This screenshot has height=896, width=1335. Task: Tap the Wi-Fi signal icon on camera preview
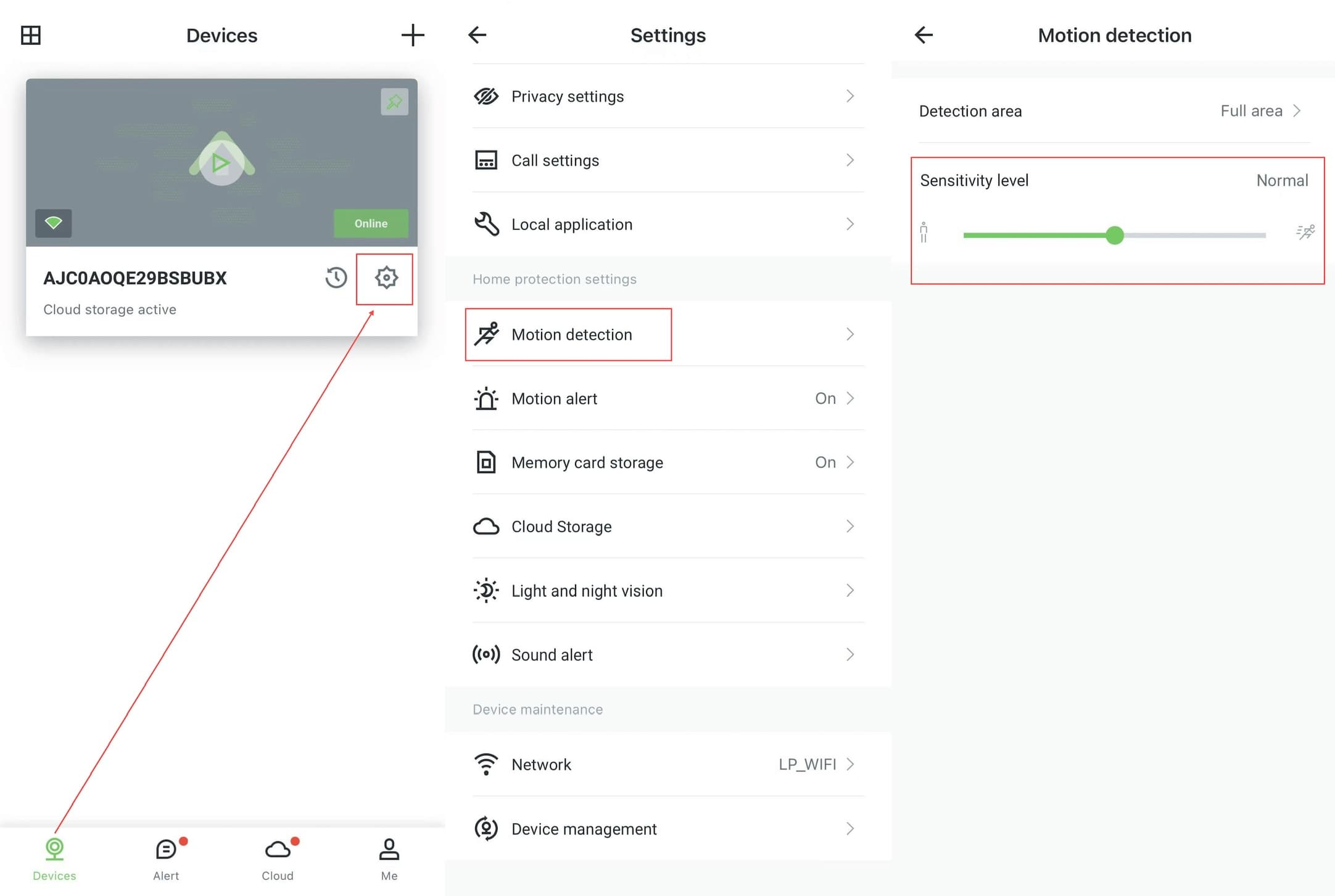coord(54,223)
